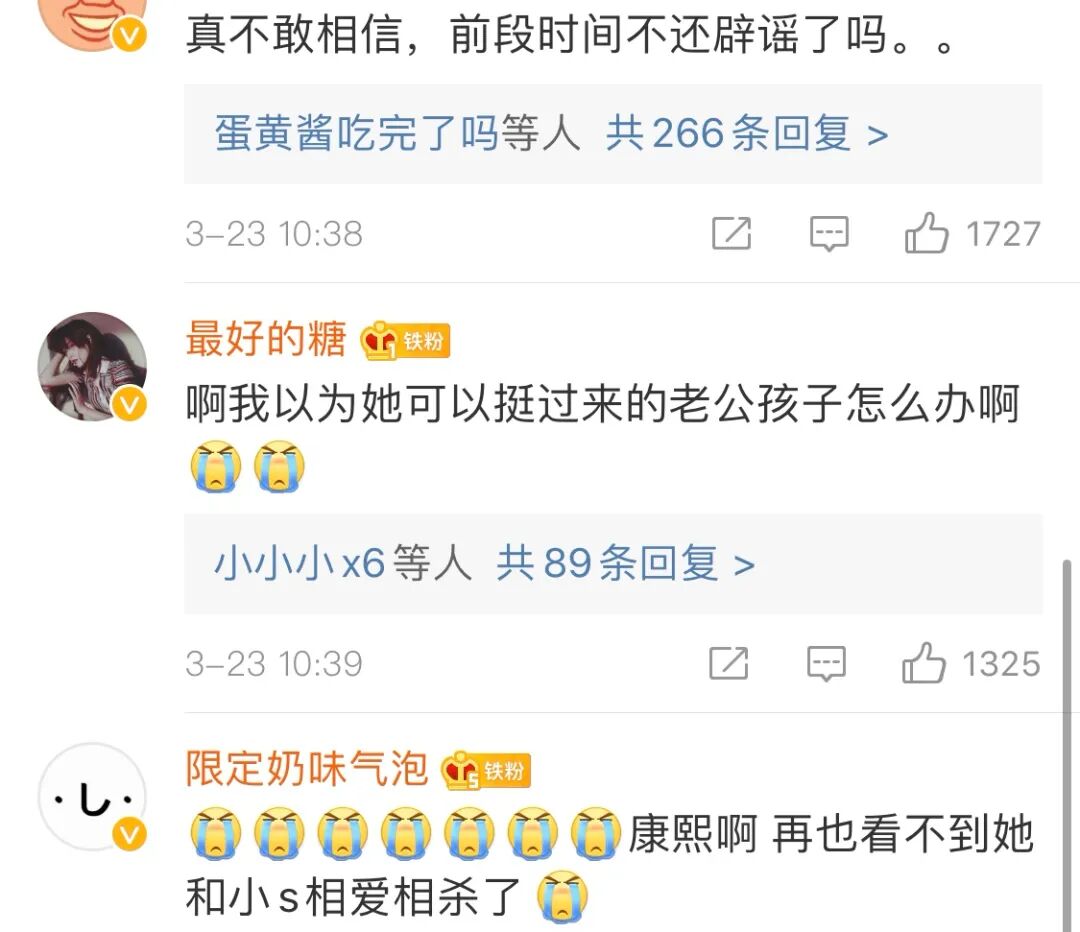Tap the reply bubble icon on 10:39 comment
This screenshot has width=1080, height=932.
[826, 663]
